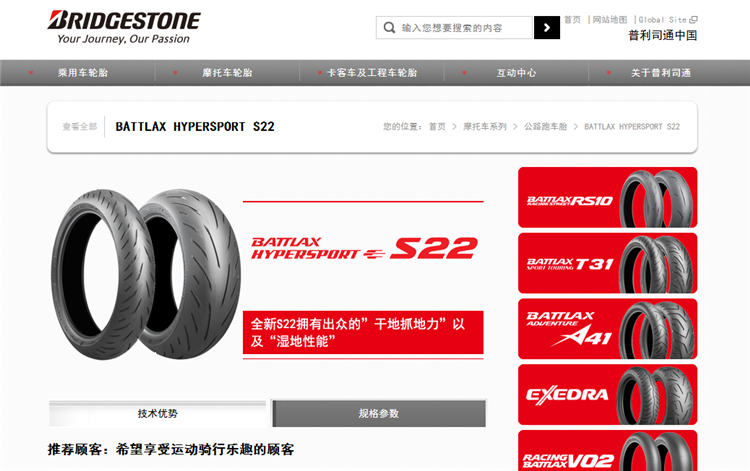
Task: Expand the 乘用车轮胎 dropdown menu
Action: 83,73
